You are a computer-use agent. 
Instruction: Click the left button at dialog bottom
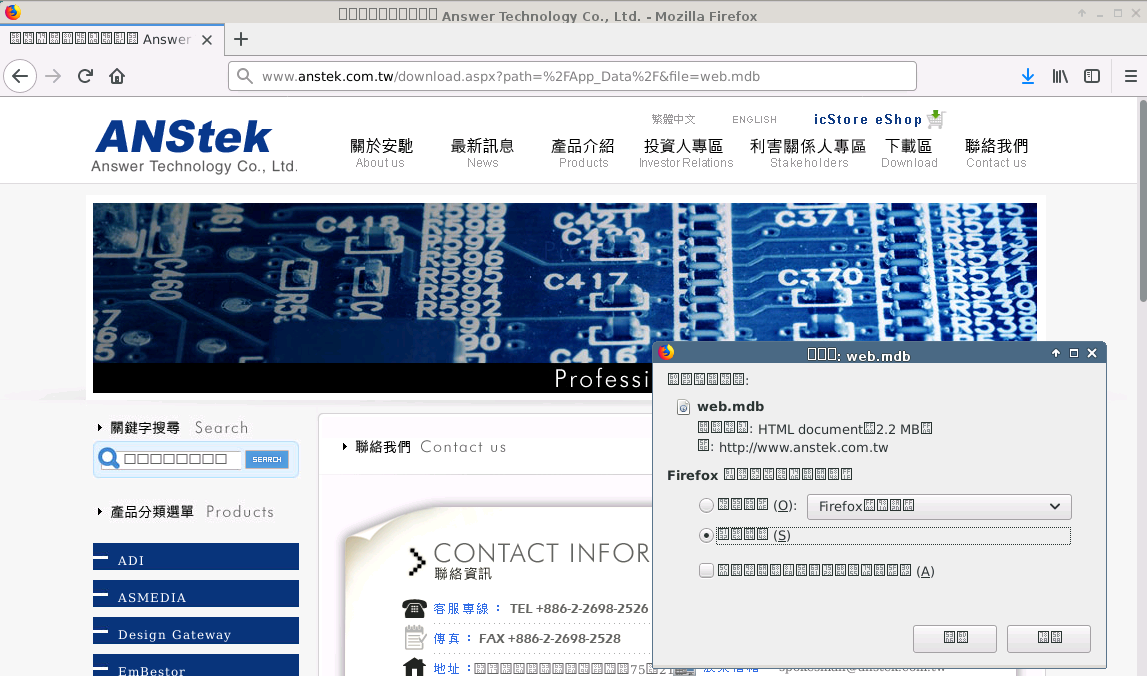[x=955, y=639]
